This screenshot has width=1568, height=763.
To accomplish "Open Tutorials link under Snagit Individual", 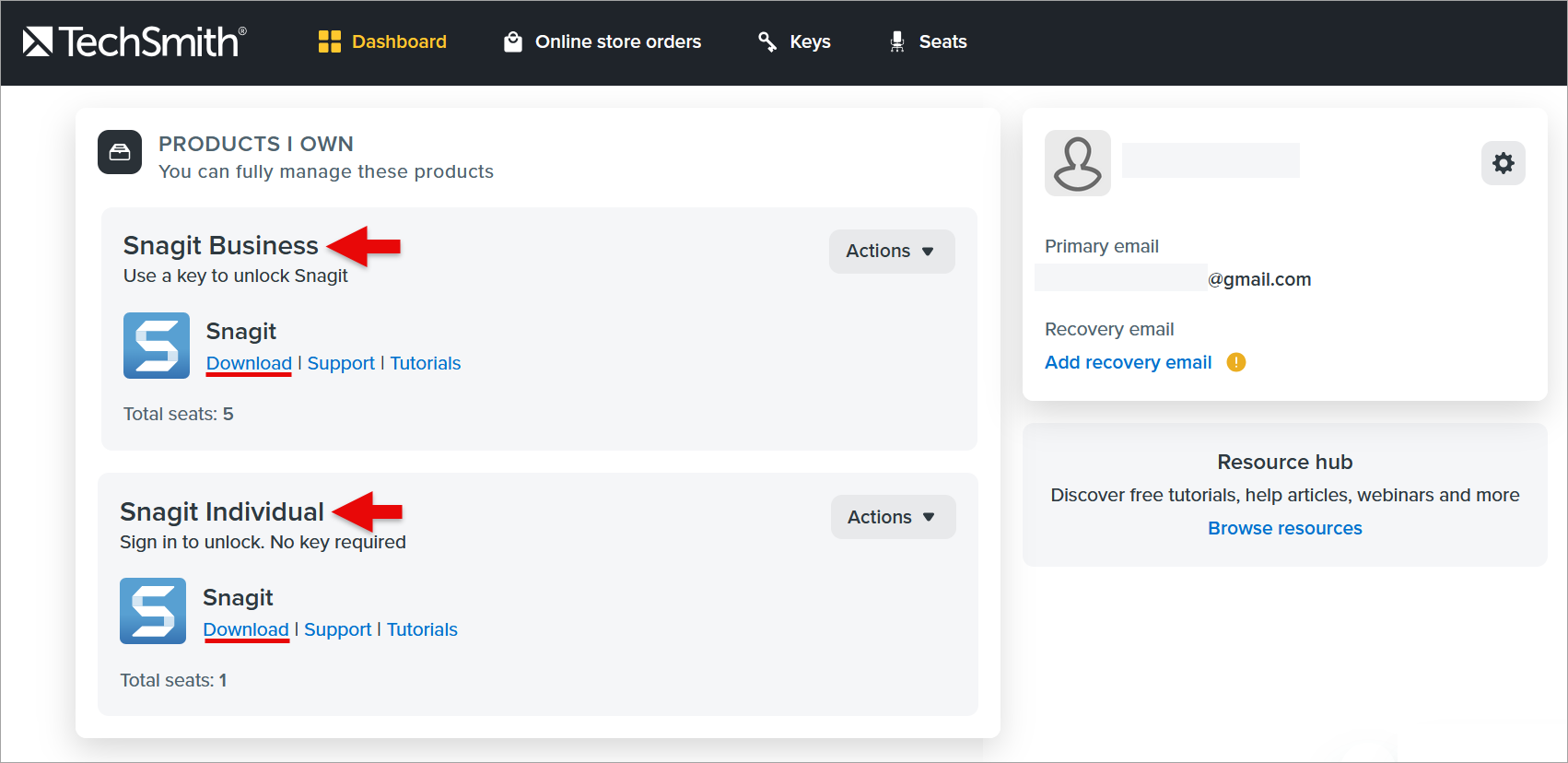I will tap(422, 629).
